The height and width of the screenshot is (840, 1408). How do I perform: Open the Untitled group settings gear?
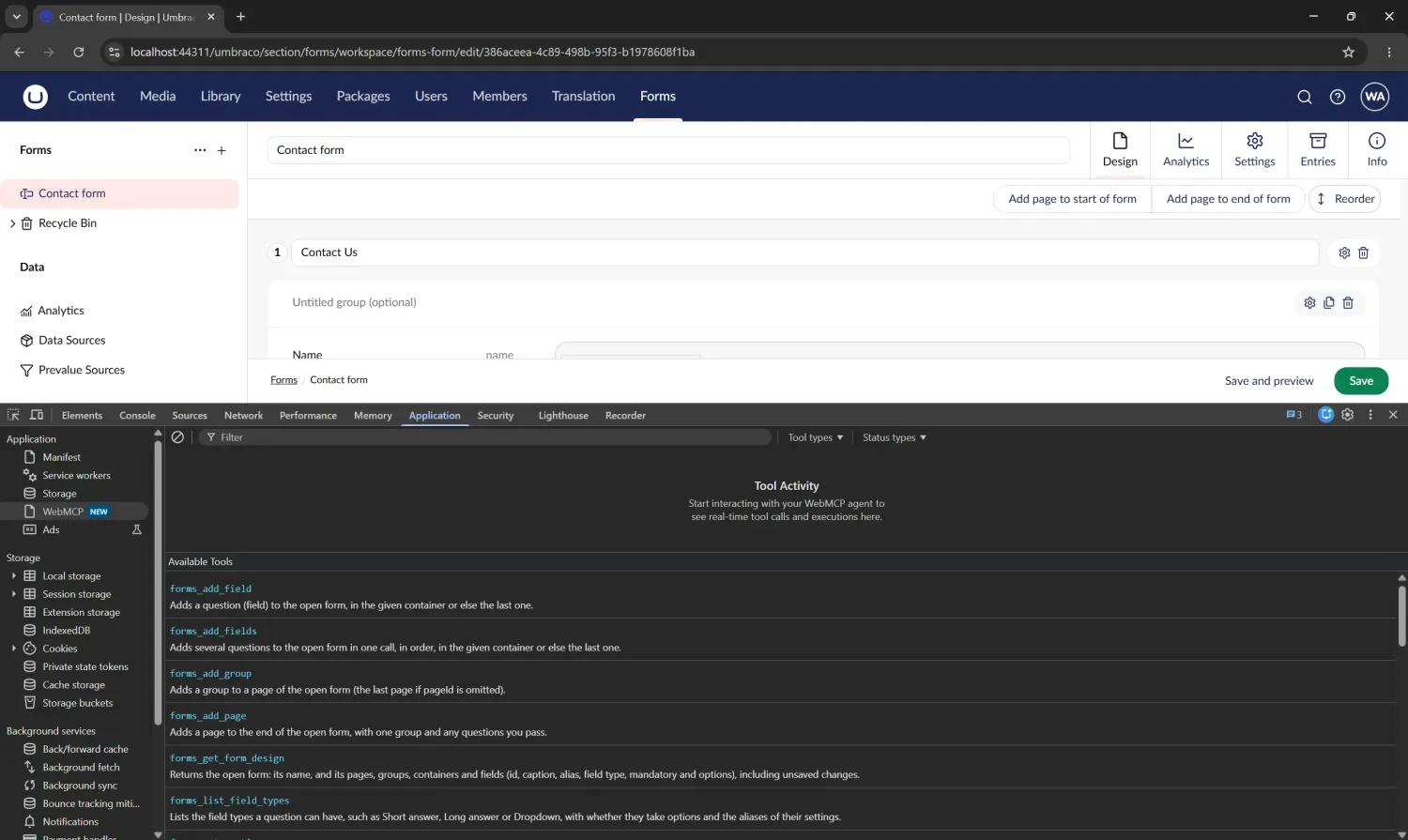point(1309,302)
